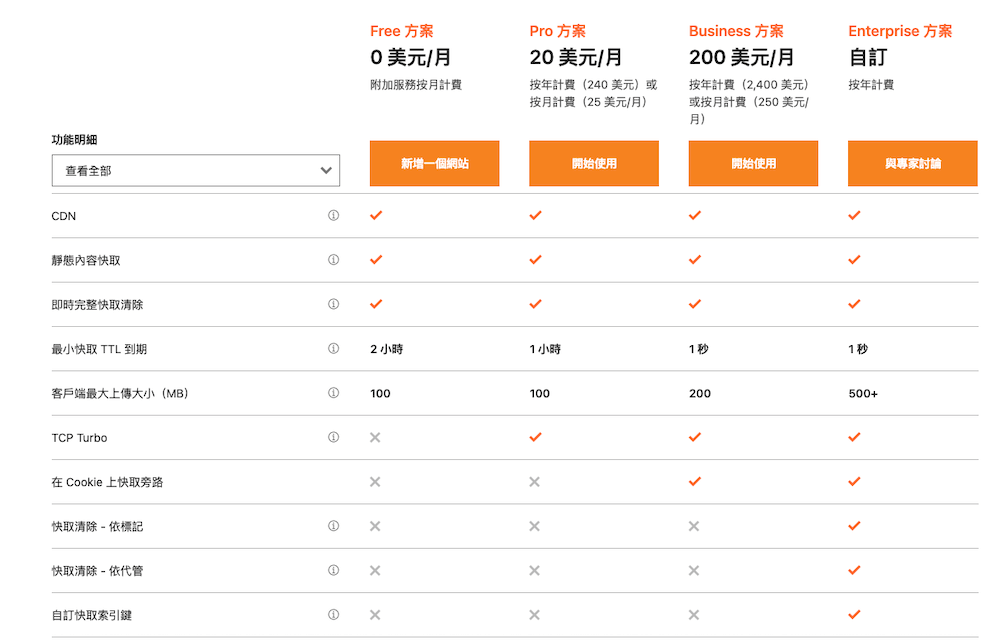Click Business checkmark in Cookie 上快取旁路 row

695,481
